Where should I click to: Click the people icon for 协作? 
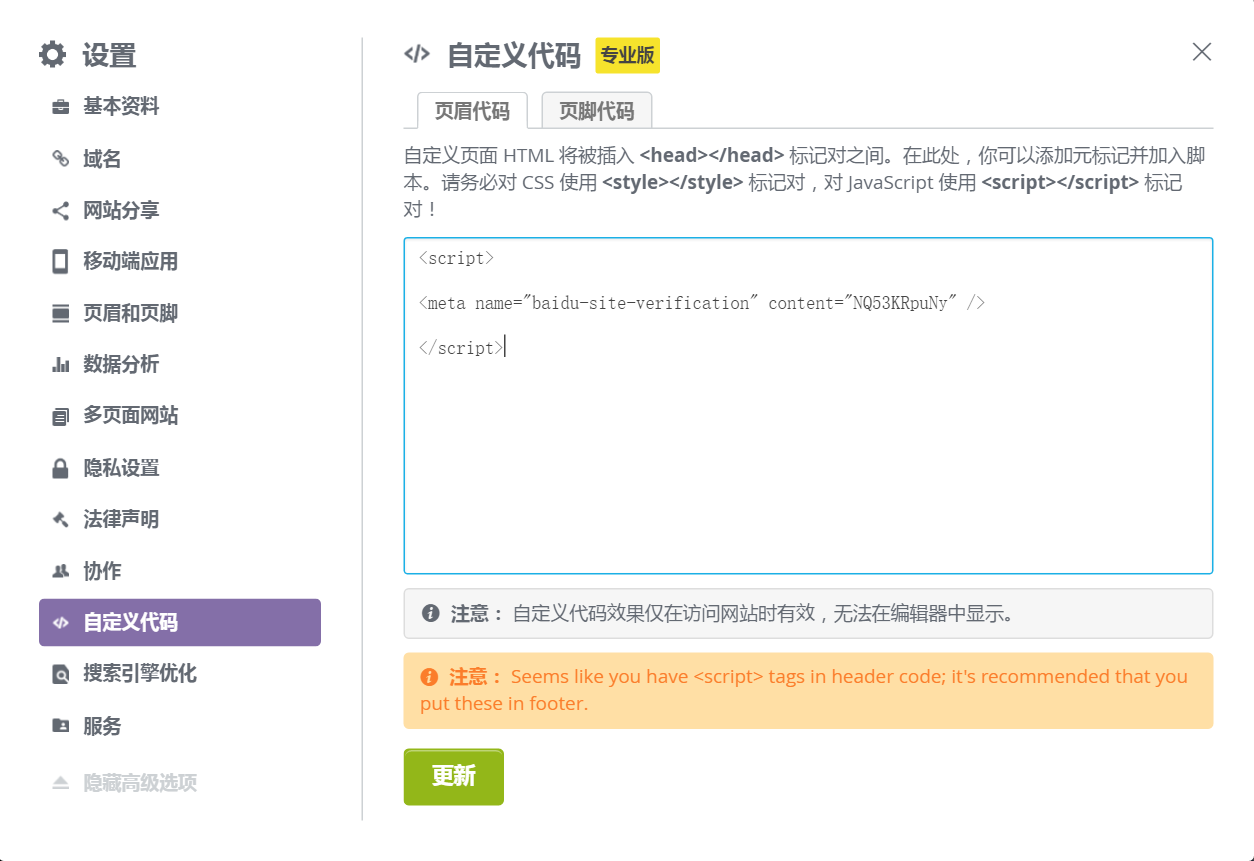[60, 571]
